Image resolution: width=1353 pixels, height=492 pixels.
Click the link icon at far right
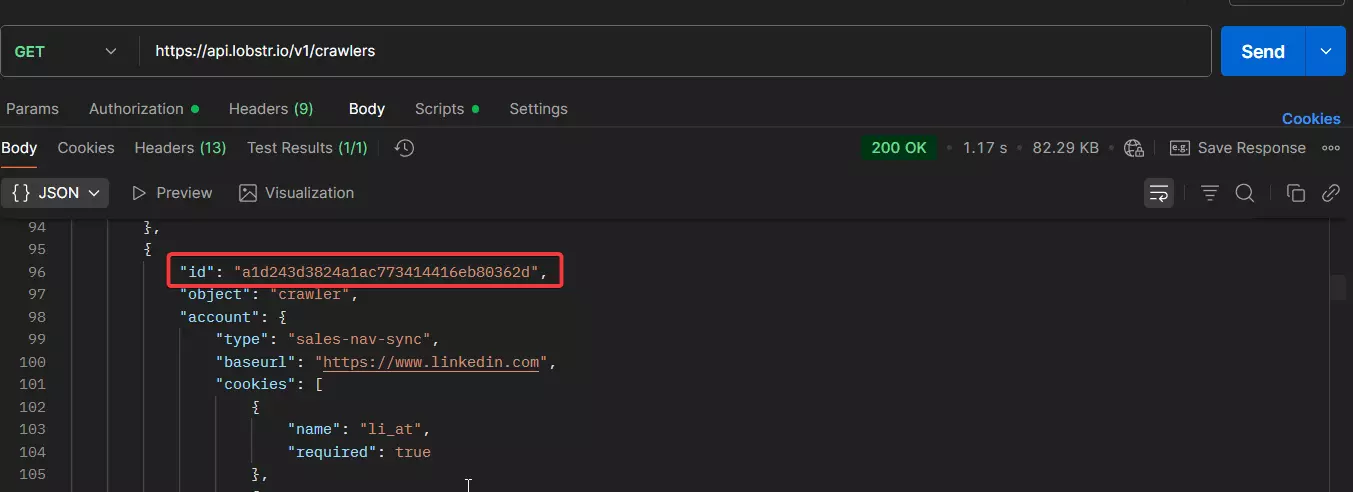coord(1330,193)
